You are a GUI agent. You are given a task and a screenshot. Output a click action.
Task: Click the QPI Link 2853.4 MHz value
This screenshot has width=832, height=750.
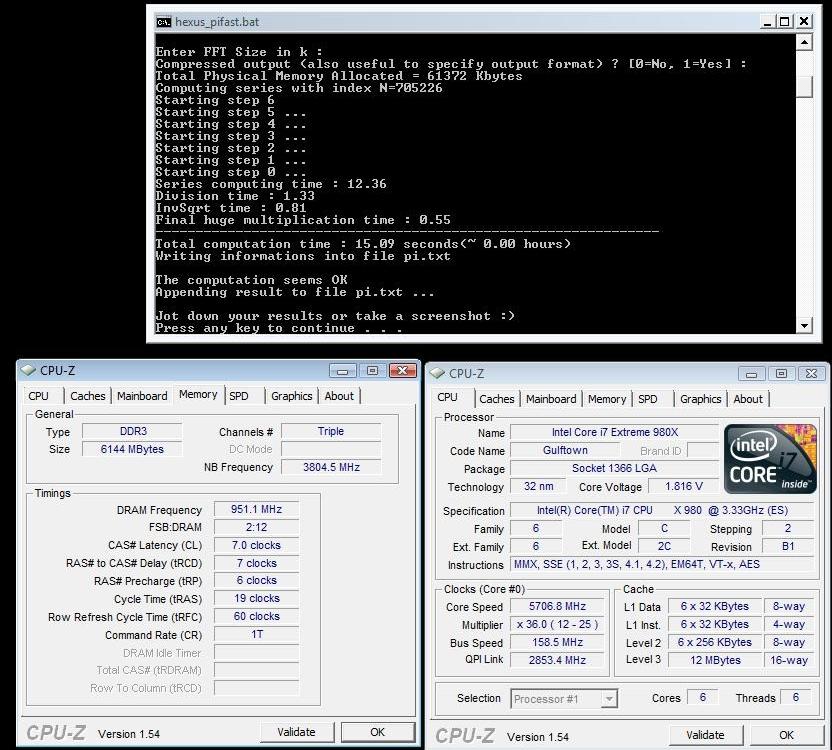pyautogui.click(x=557, y=660)
